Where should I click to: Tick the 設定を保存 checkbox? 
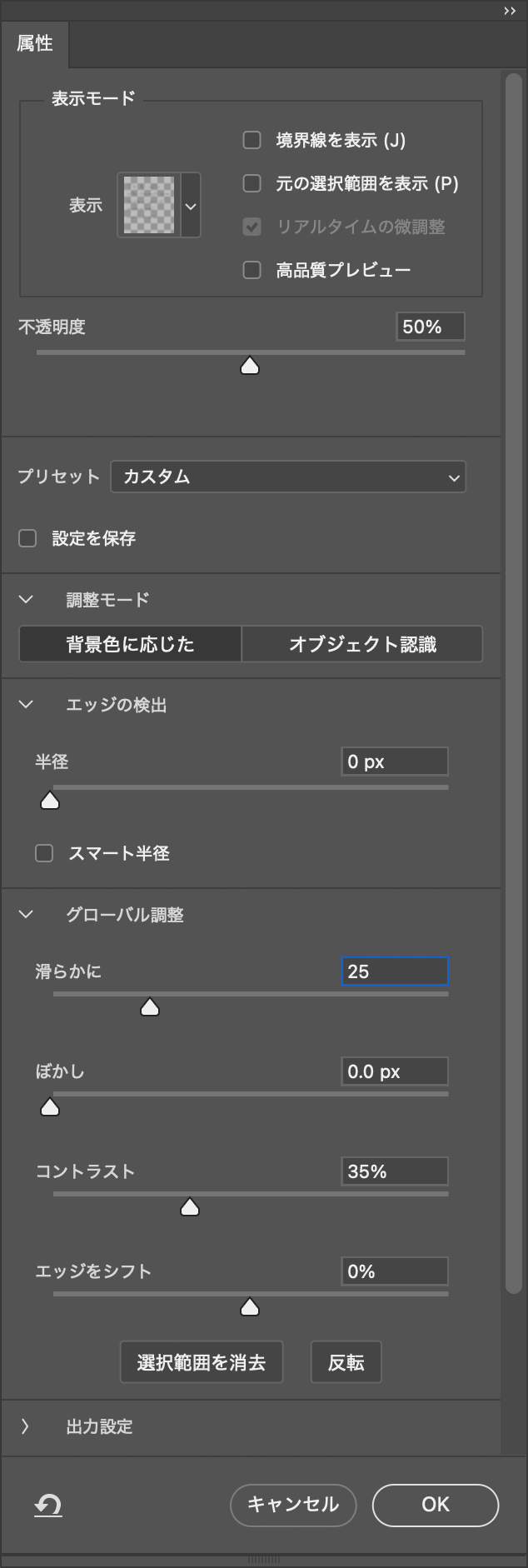27,538
